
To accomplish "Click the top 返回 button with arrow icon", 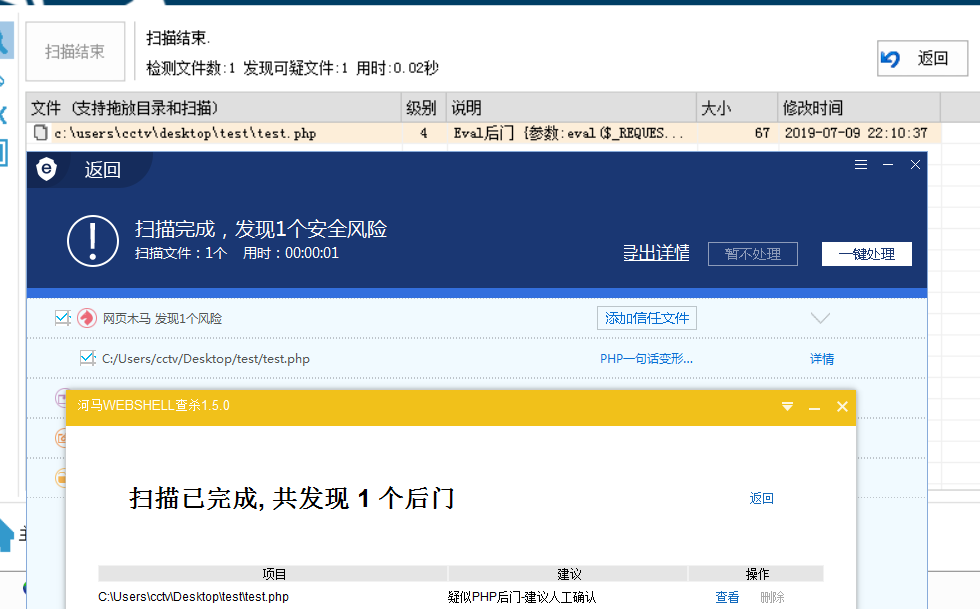I will [922, 59].
